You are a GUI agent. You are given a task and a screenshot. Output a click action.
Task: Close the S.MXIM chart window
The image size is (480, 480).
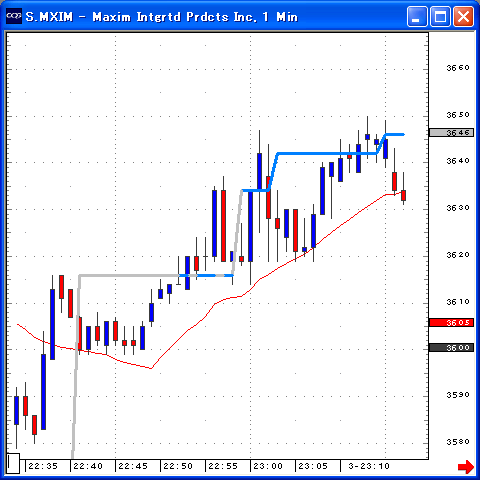click(x=463, y=17)
